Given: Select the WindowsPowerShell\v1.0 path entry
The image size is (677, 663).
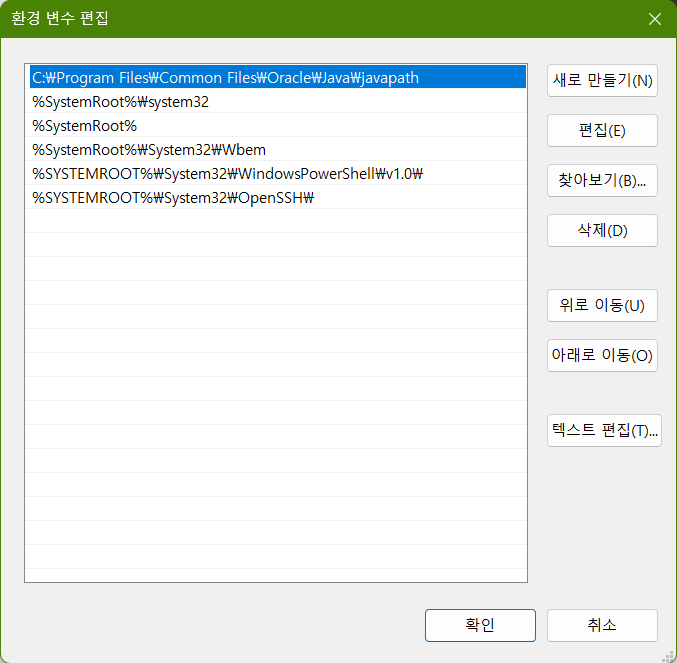Looking at the screenshot, I should point(276,174).
